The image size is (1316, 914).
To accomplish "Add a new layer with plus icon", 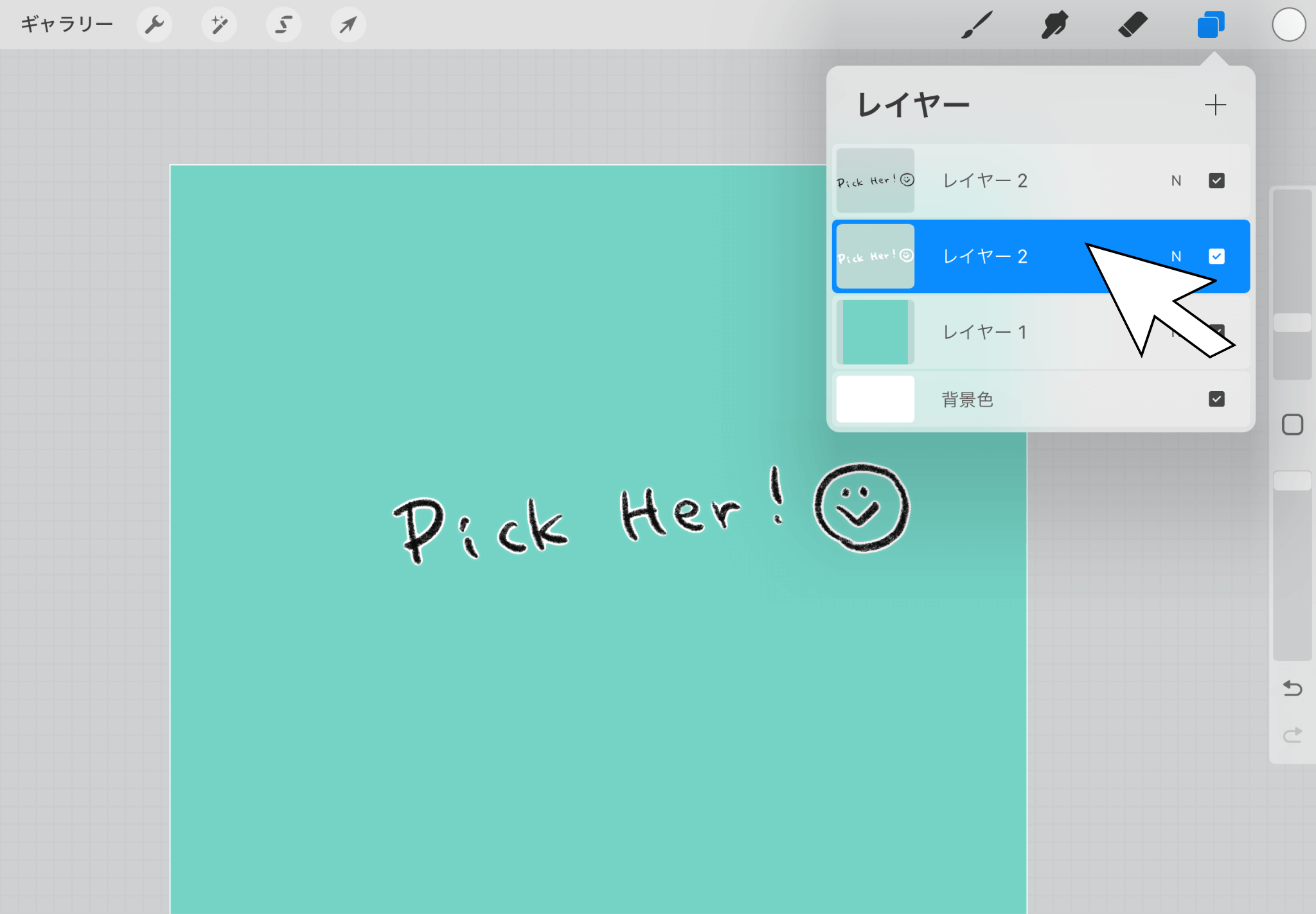I will (x=1215, y=105).
